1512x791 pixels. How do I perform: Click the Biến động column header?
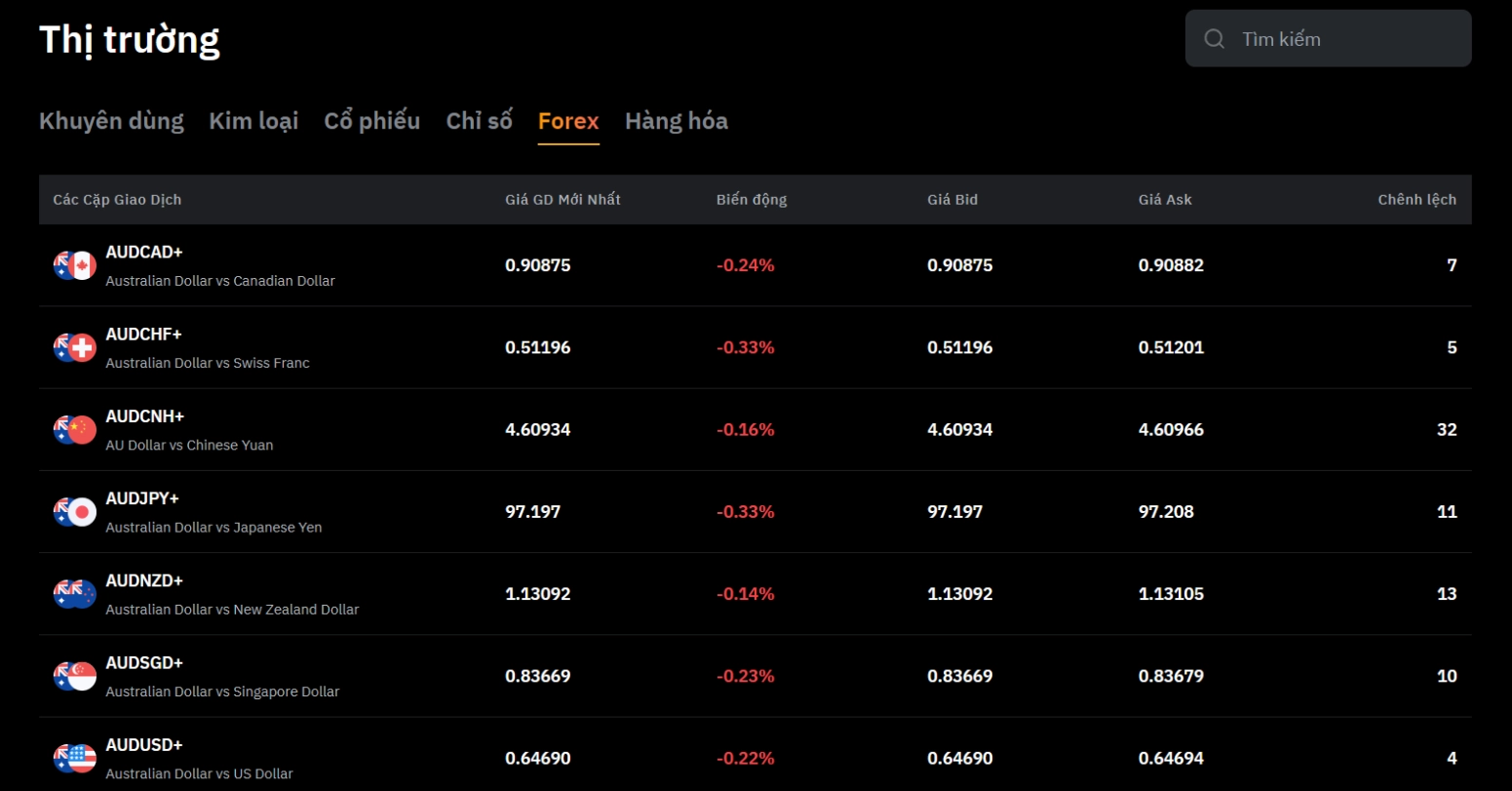751,200
